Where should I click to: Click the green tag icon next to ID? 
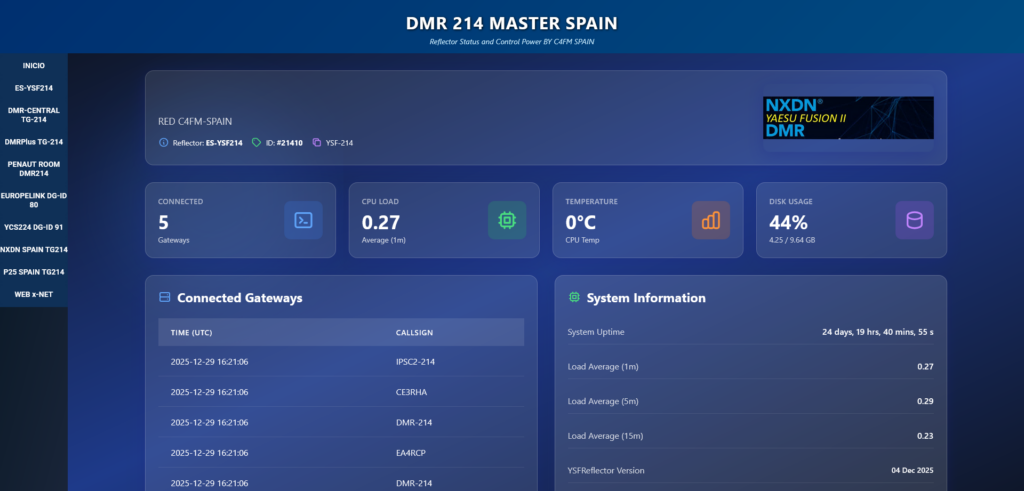pos(257,143)
